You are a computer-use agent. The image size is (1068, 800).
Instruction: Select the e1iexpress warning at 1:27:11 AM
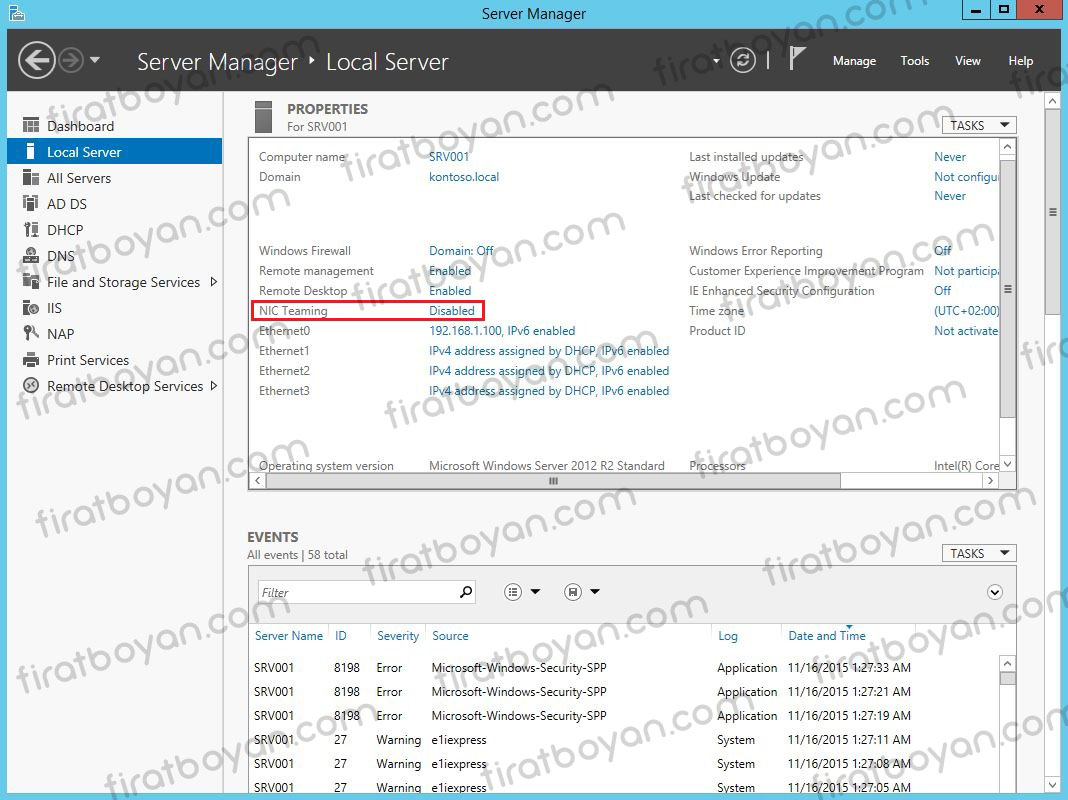coord(623,739)
